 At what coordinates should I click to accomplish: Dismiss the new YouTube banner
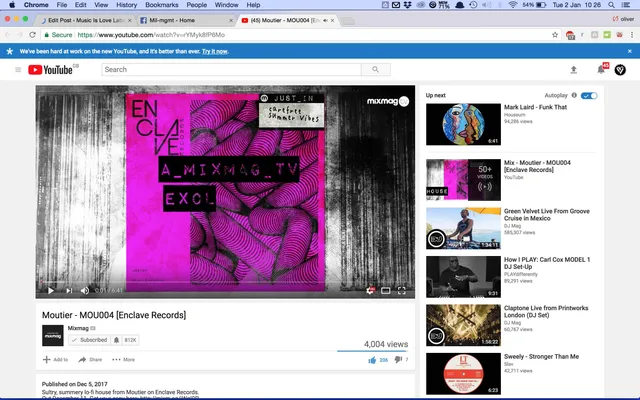[629, 51]
